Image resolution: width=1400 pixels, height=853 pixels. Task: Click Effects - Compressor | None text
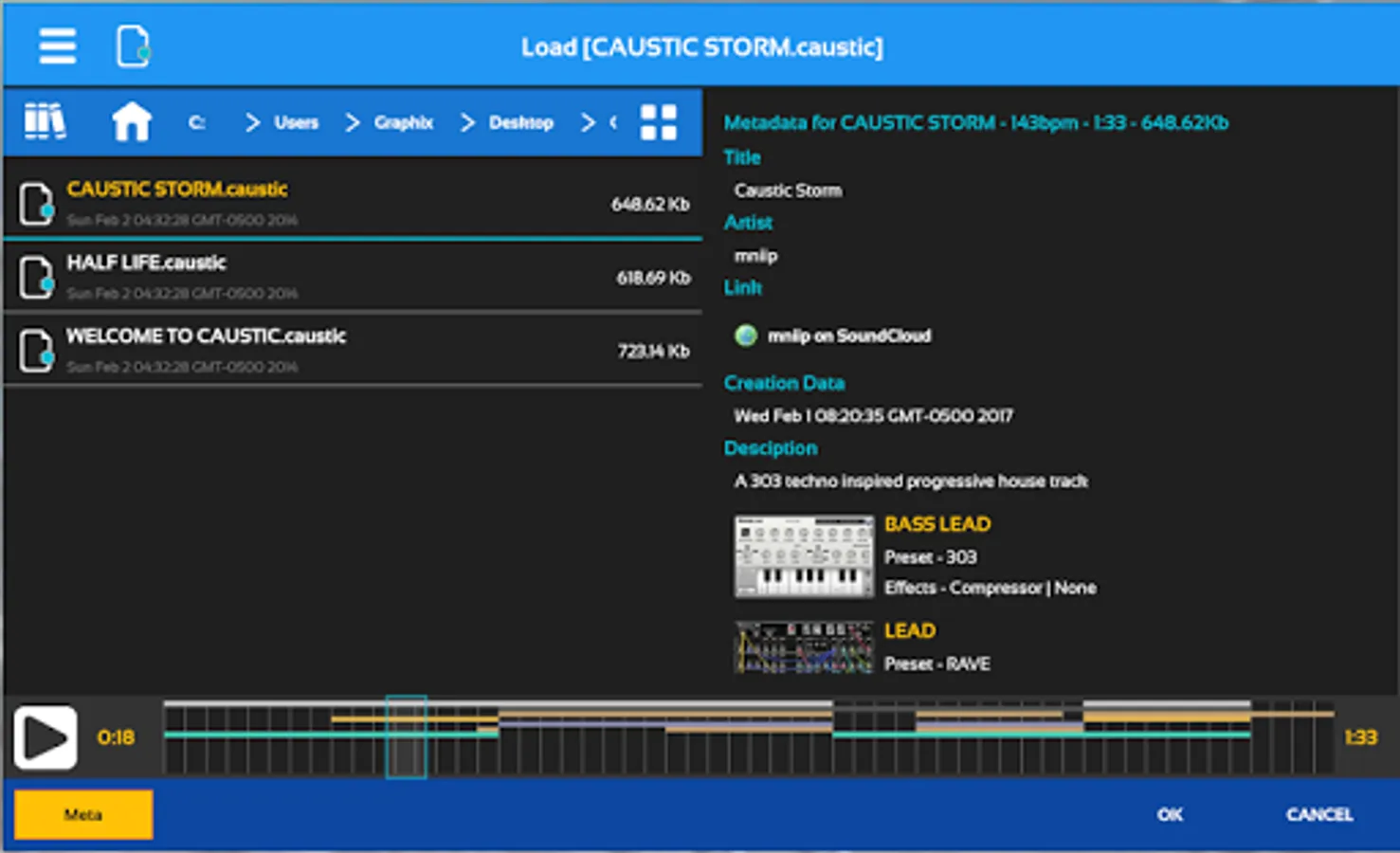tap(991, 588)
